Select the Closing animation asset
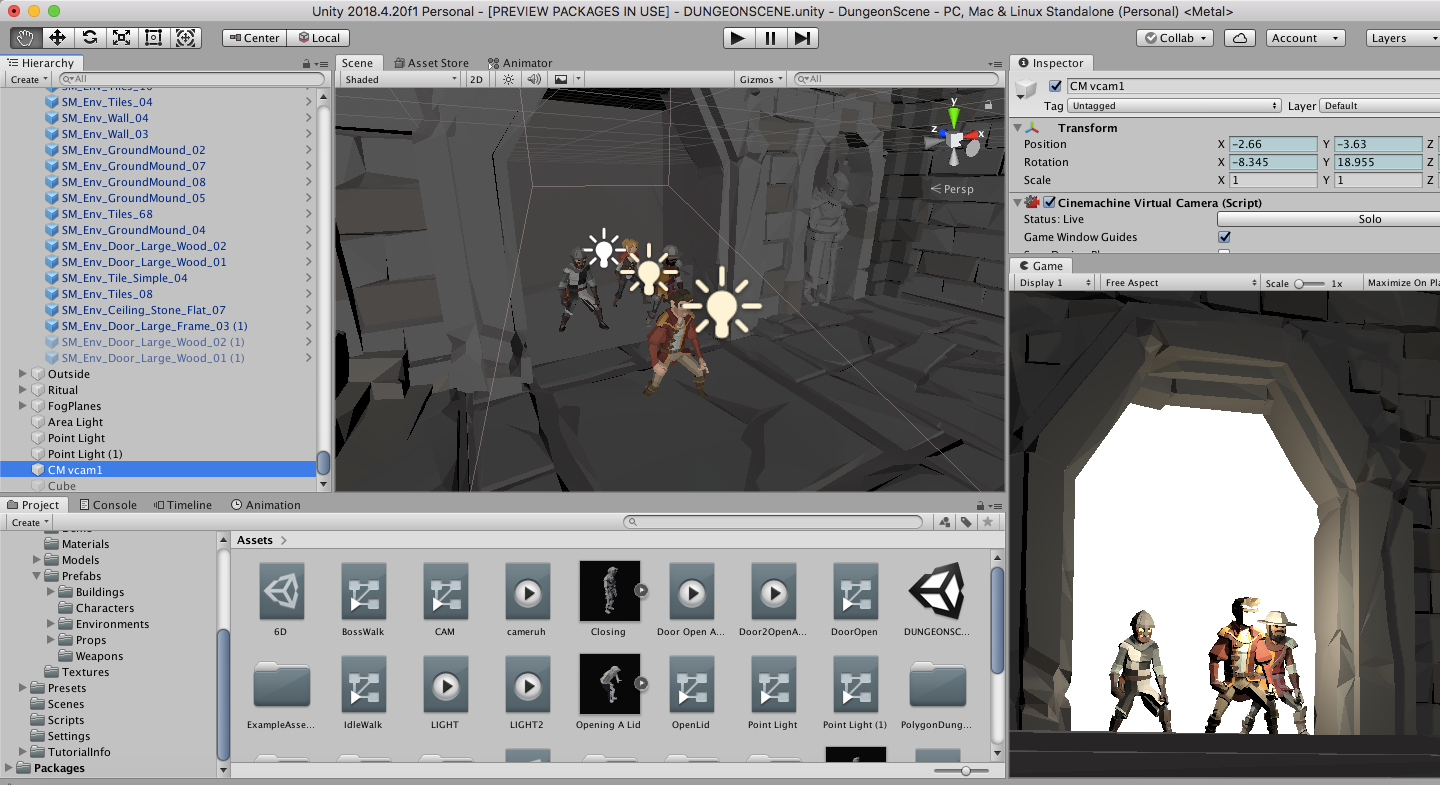 click(609, 599)
